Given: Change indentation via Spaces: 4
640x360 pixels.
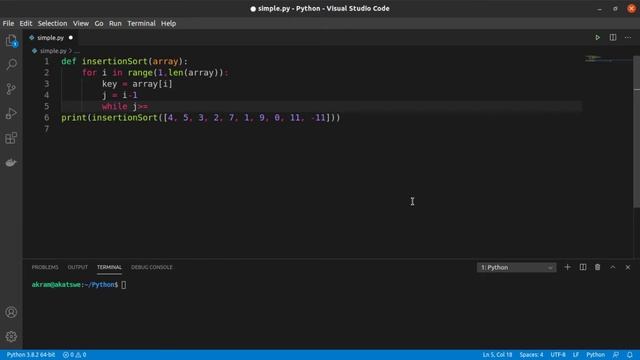Looking at the screenshot, I should [x=531, y=355].
